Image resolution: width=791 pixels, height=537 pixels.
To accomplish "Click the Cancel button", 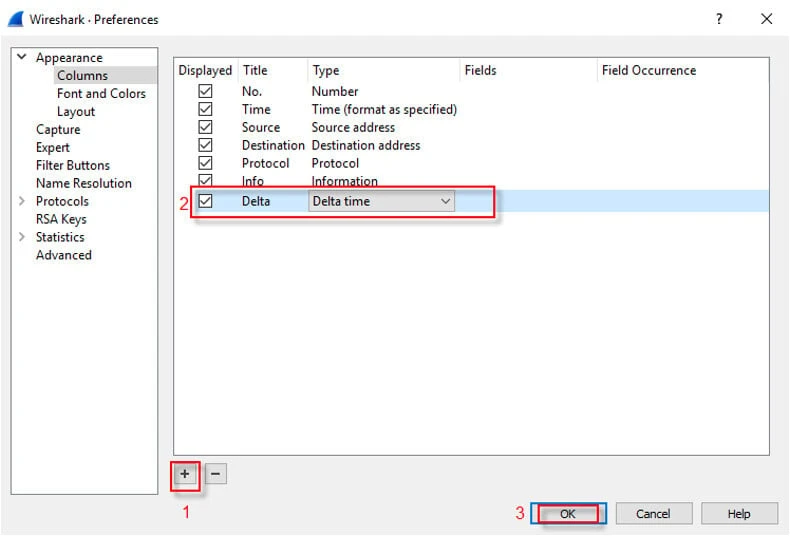I will coord(653,513).
